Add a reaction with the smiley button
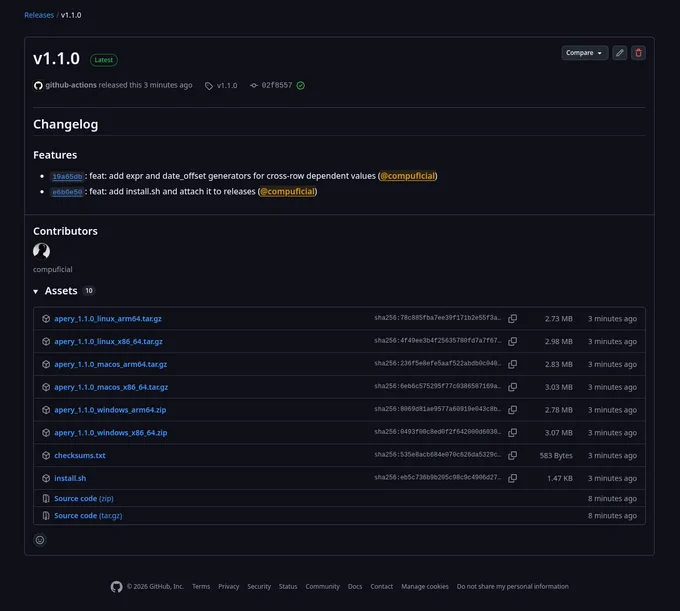Viewport: 680px width, 611px height. 40,540
